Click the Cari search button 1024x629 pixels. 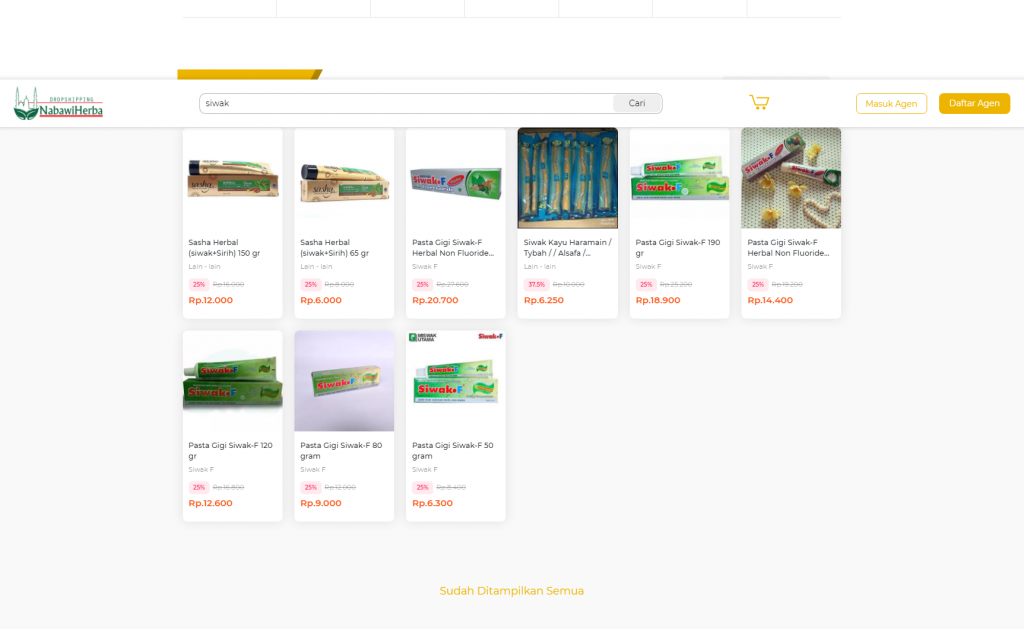[x=637, y=102]
